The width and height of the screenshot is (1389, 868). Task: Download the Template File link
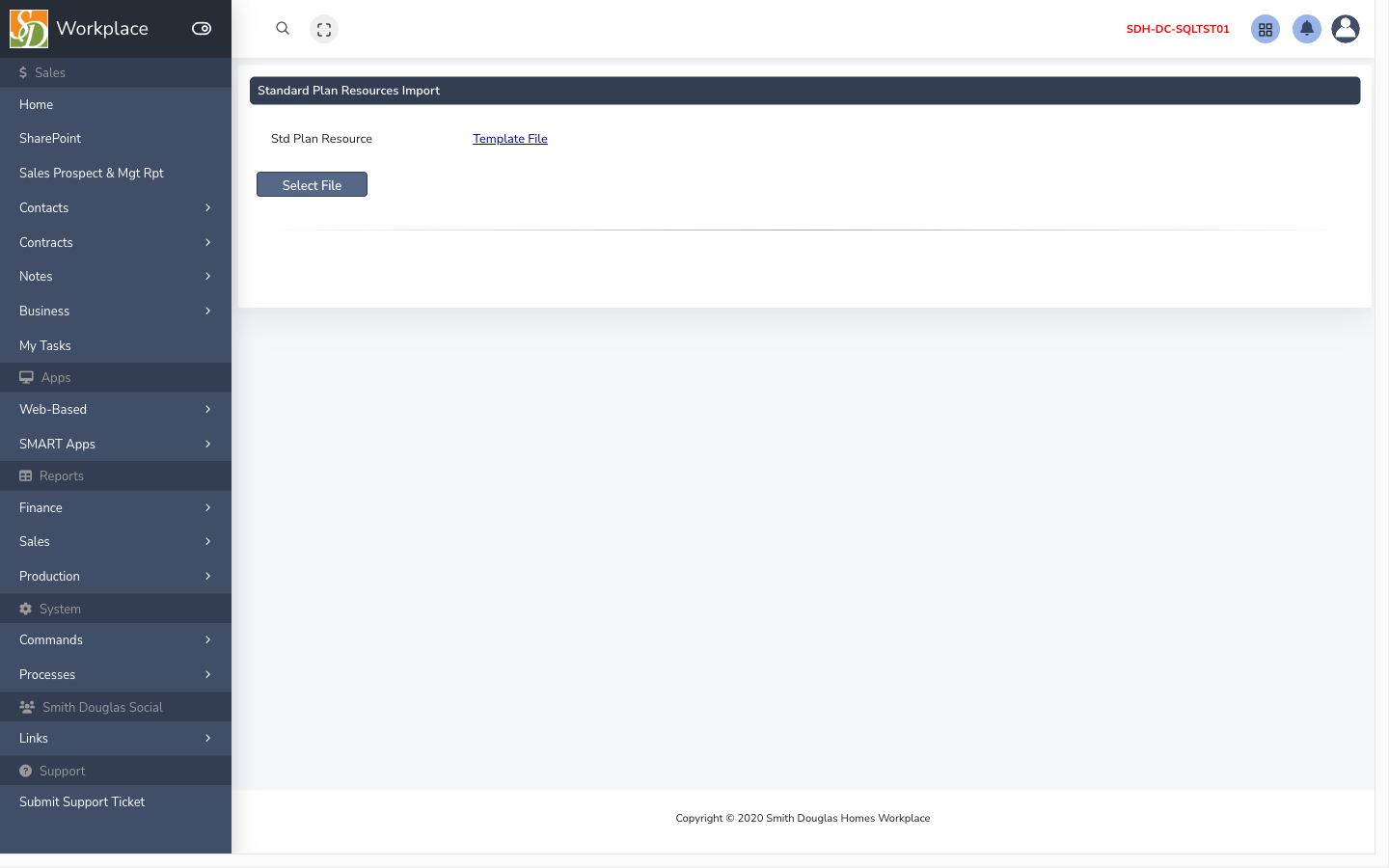click(510, 139)
